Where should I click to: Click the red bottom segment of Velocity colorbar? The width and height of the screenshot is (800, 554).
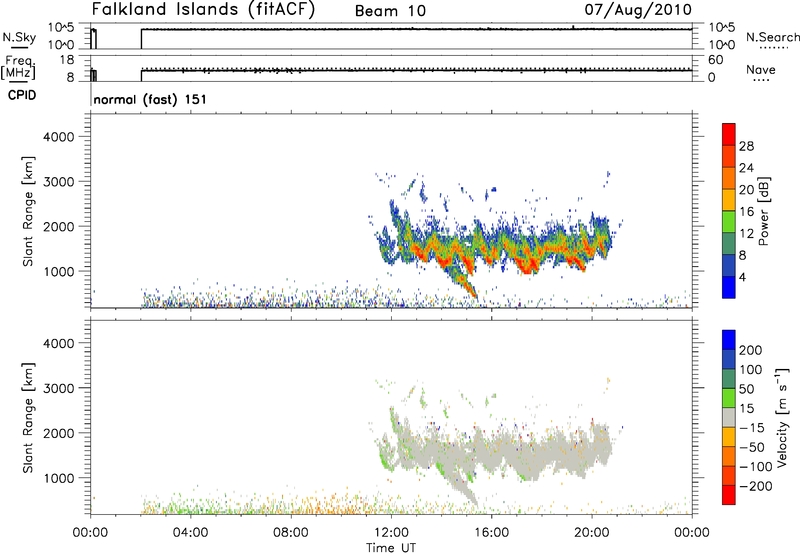(x=729, y=495)
